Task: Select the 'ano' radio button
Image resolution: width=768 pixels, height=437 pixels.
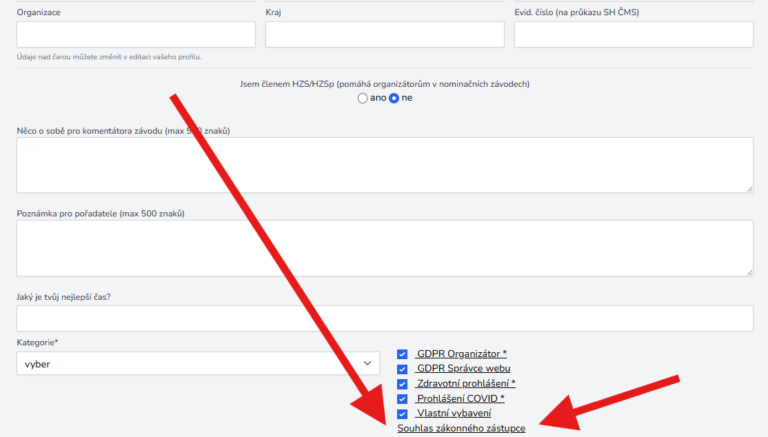Action: (362, 98)
